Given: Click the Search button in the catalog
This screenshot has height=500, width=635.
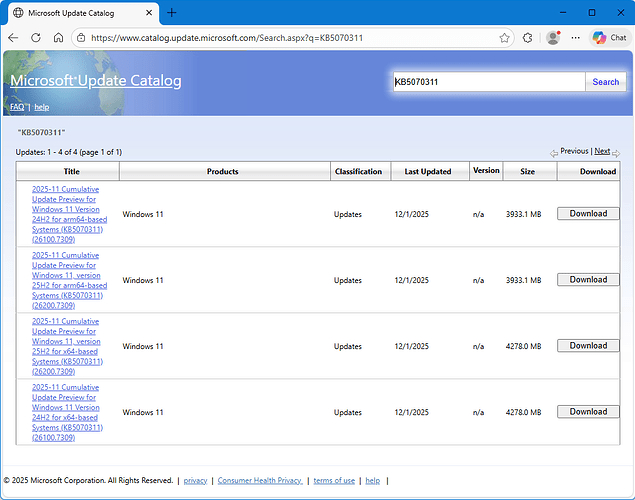Looking at the screenshot, I should pos(605,82).
